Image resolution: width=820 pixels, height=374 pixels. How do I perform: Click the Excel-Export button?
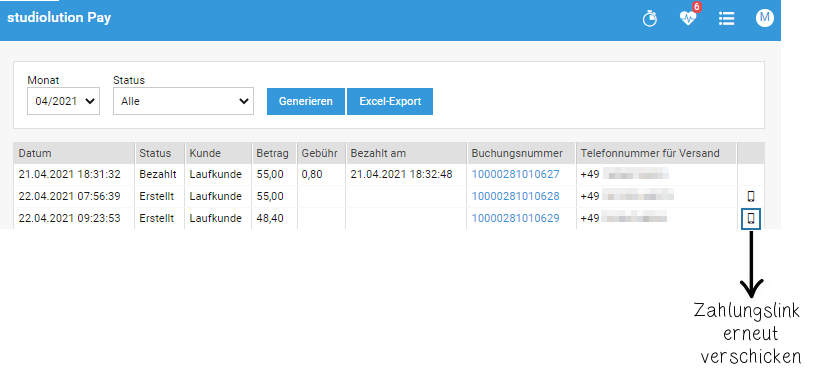point(390,101)
